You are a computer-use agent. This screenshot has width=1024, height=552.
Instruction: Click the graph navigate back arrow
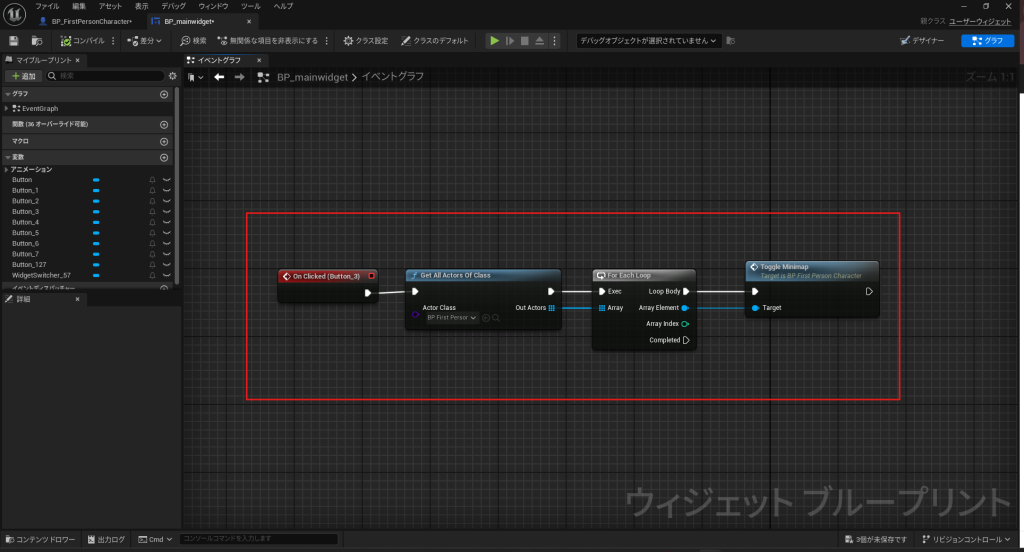[219, 77]
